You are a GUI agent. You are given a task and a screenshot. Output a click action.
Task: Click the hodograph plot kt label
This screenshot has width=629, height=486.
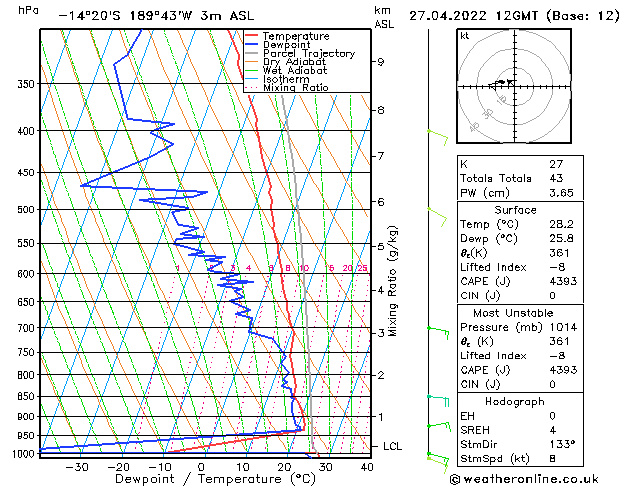(x=465, y=36)
